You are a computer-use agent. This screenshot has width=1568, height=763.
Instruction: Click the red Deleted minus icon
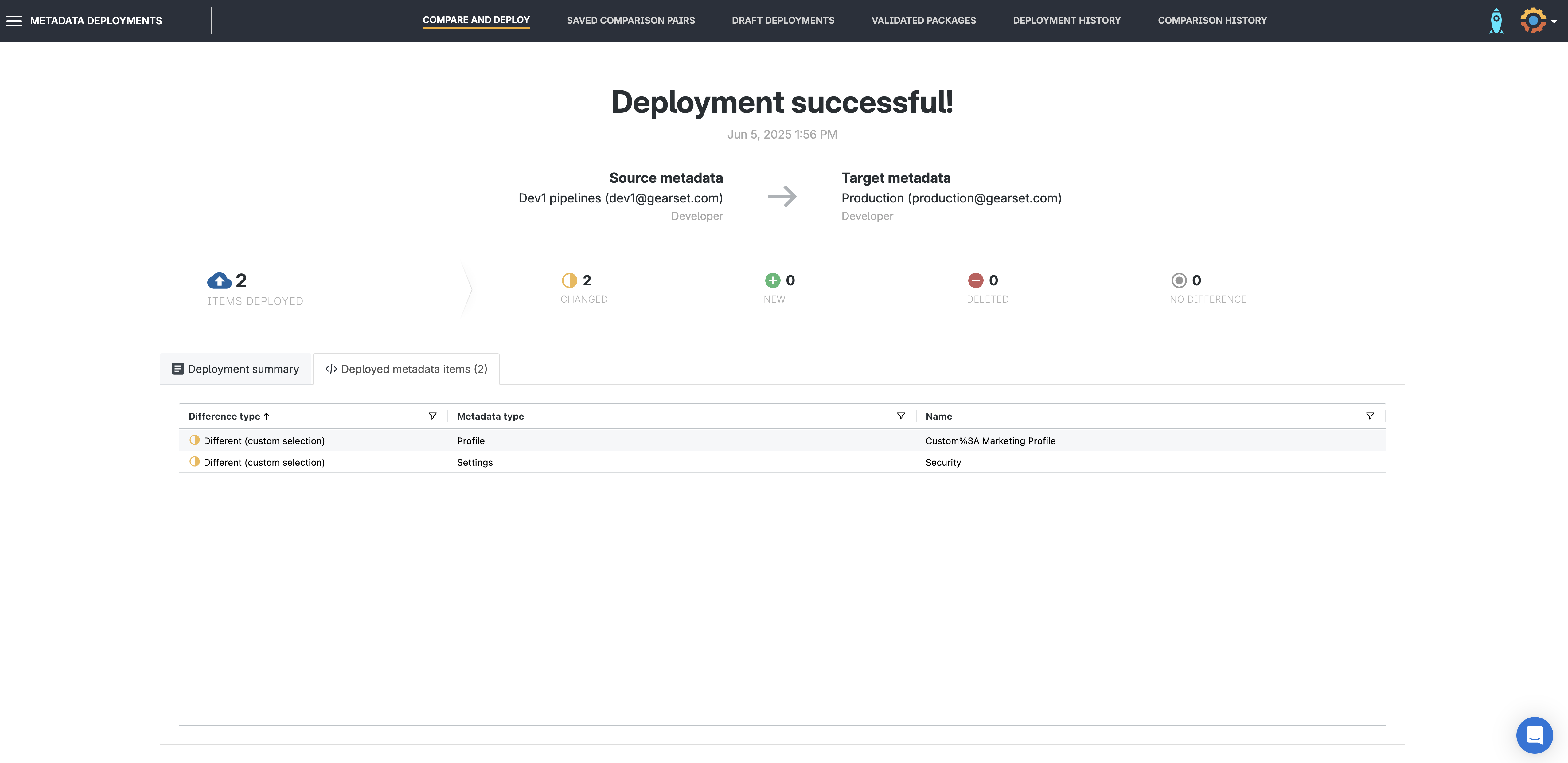click(x=975, y=280)
